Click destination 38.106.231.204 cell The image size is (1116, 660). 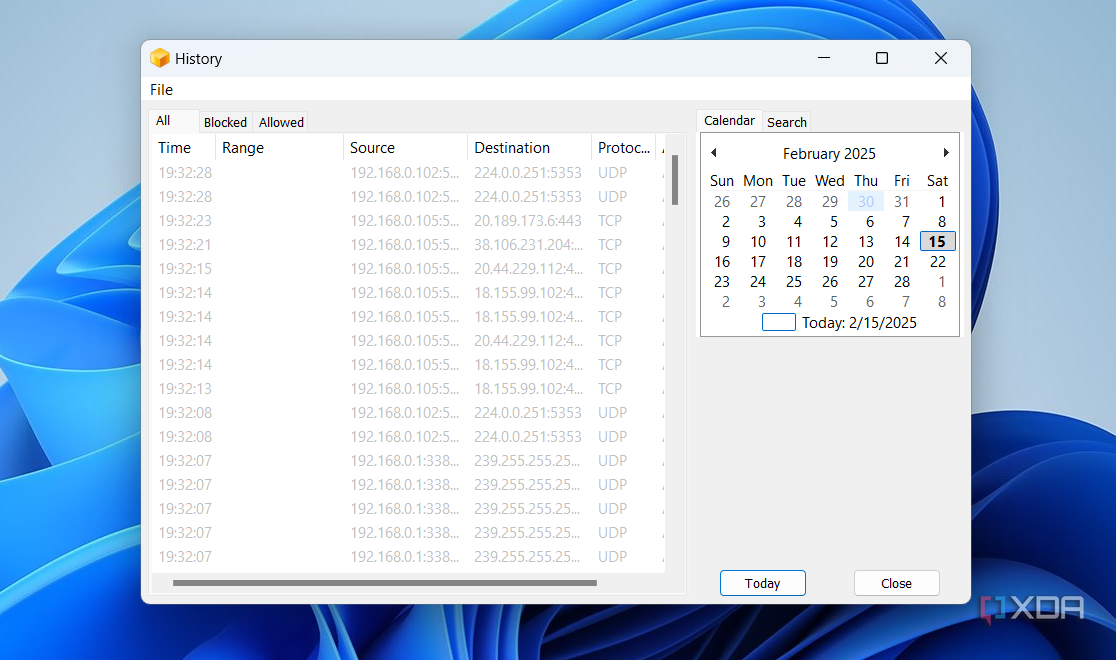click(x=528, y=245)
